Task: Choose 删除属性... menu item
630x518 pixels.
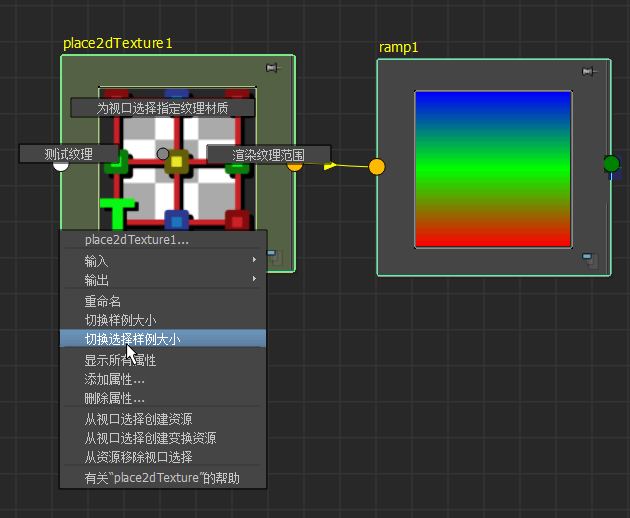Action: 163,398
